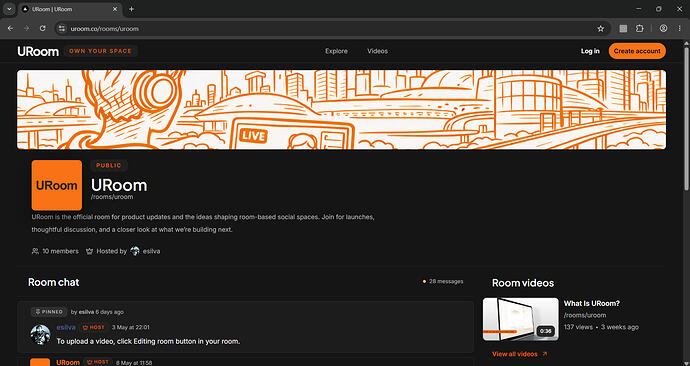The height and width of the screenshot is (366, 690).
Task: Click the /rooms/uroom path under the title
Action: click(x=112, y=197)
